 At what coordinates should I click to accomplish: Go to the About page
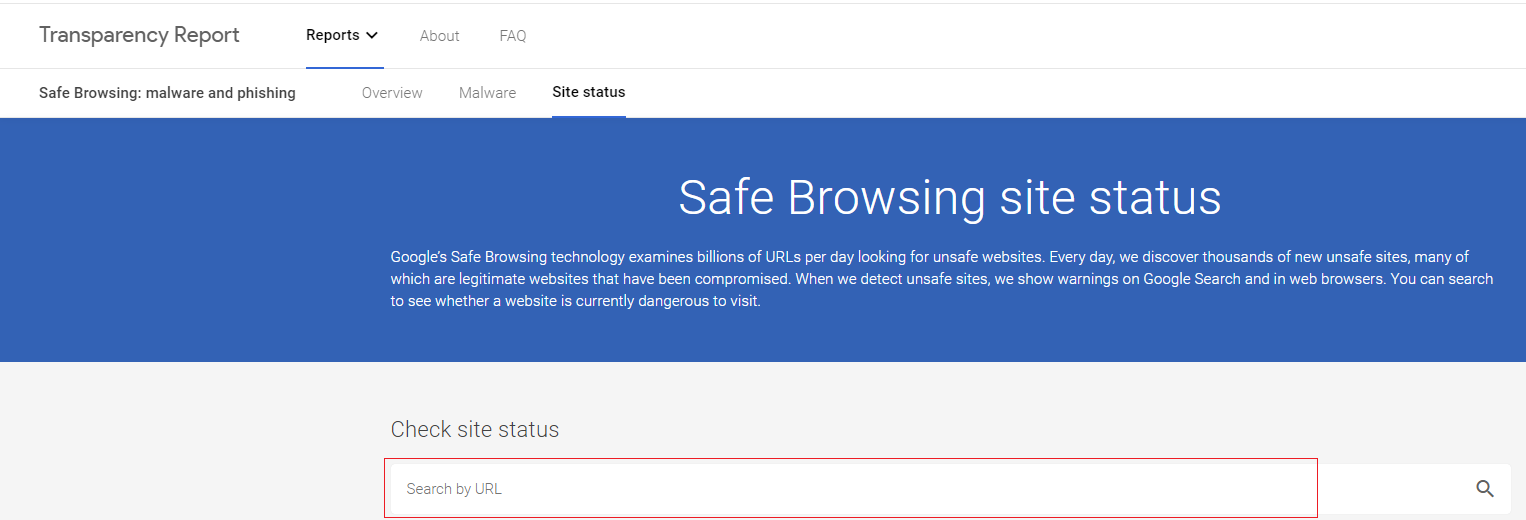coord(439,36)
